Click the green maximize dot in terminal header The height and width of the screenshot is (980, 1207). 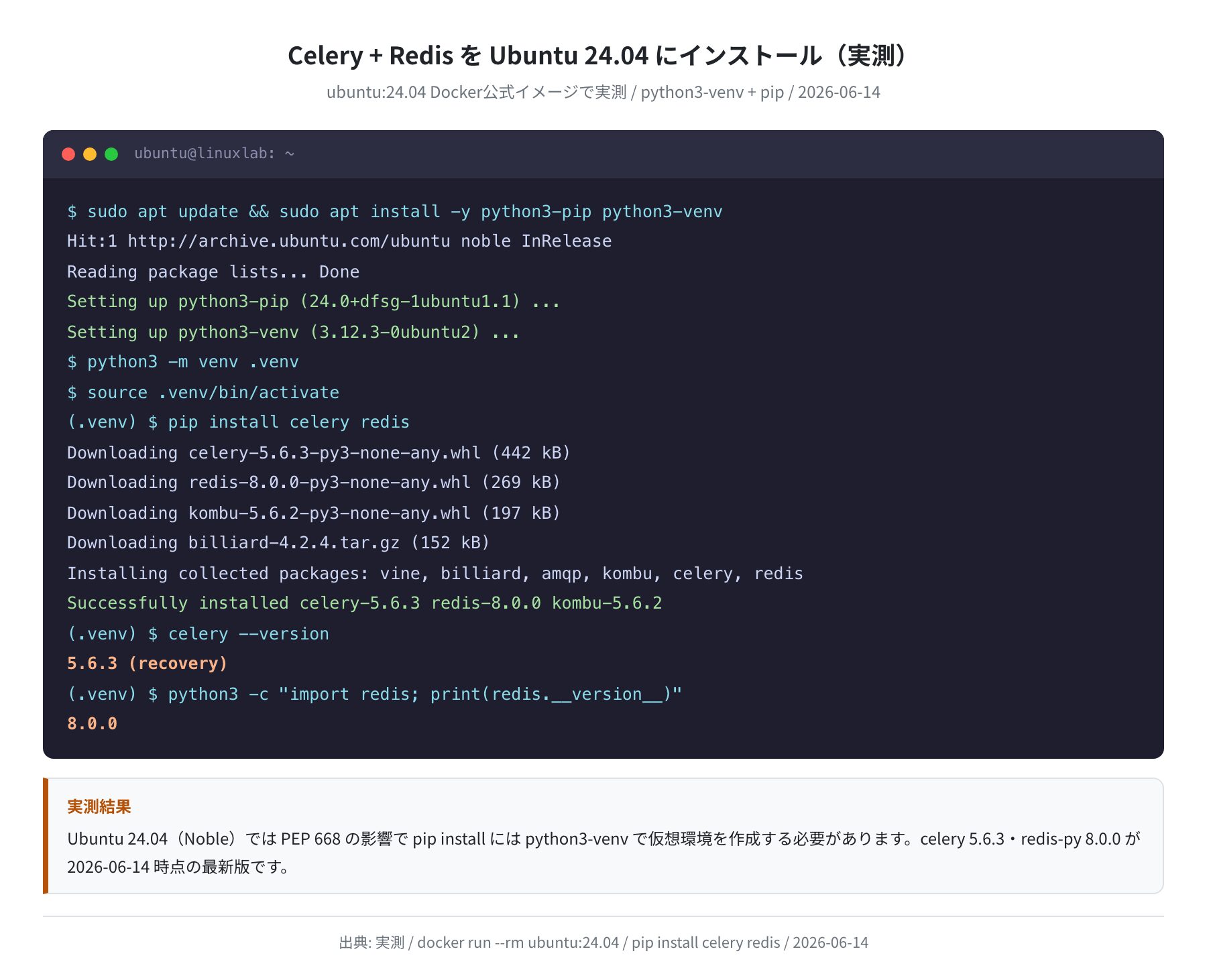click(111, 154)
